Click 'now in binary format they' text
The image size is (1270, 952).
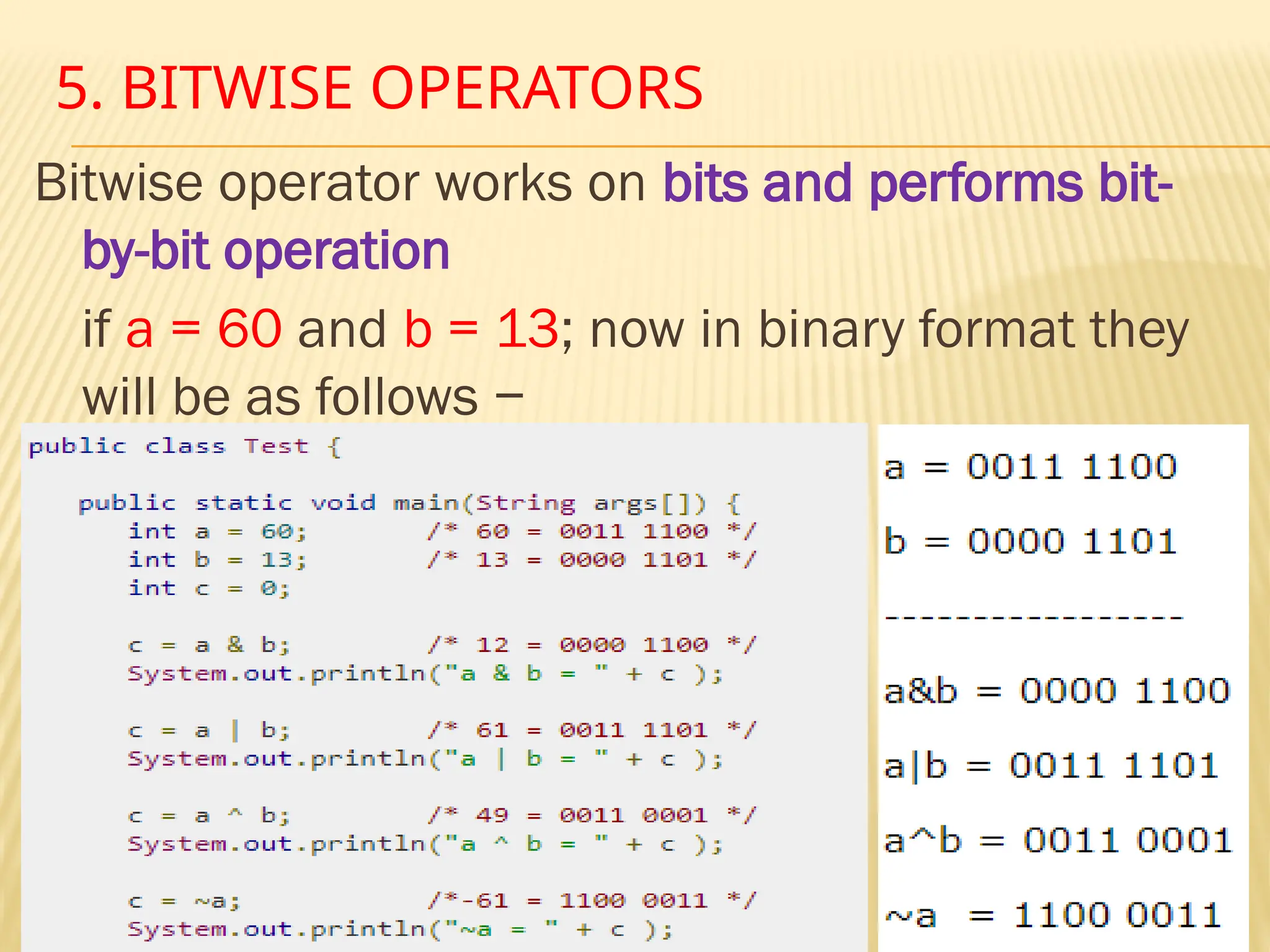889,332
